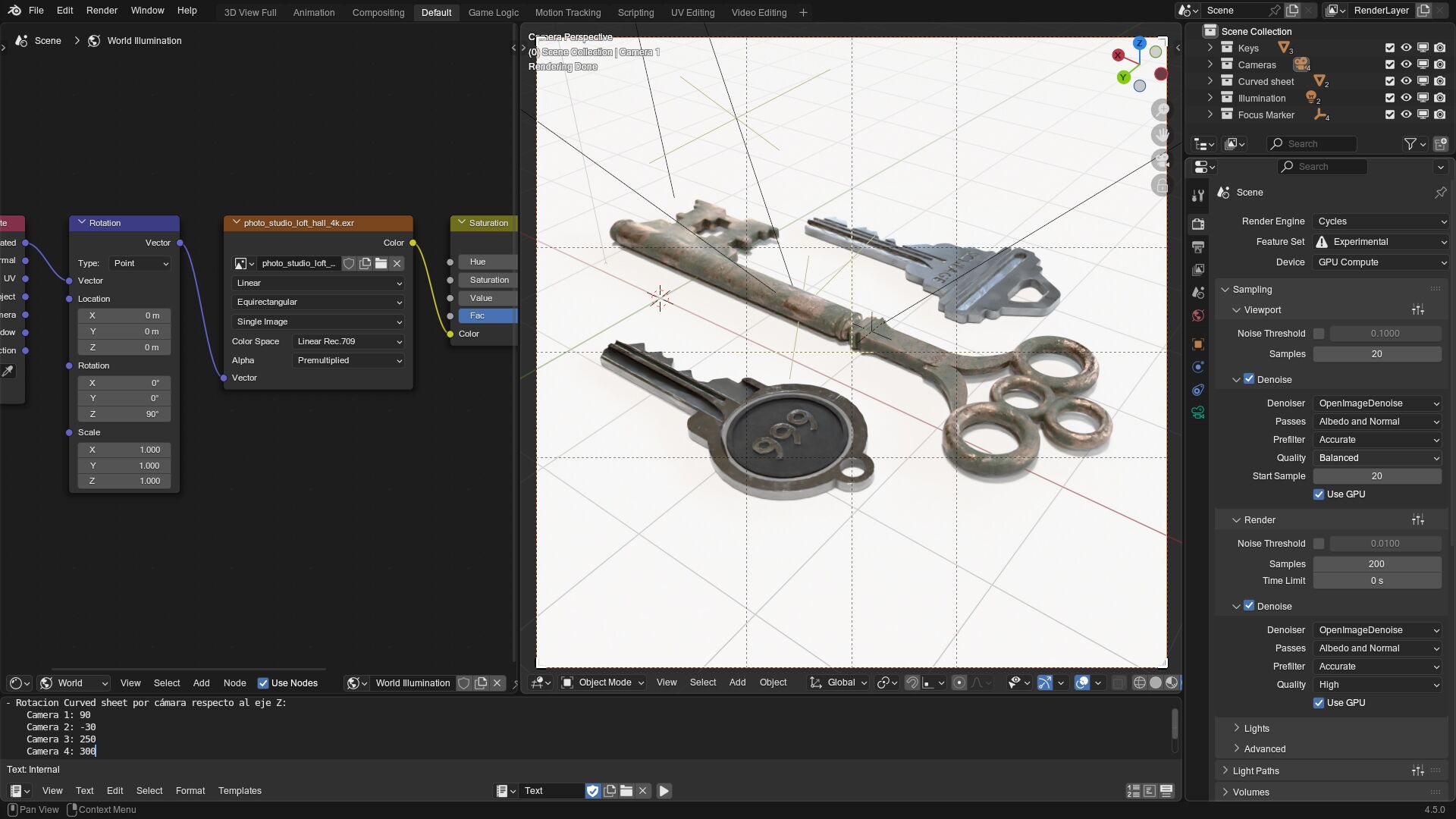Switch to solid viewport shading
Viewport: 1456px width, 819px height.
tap(1156, 682)
